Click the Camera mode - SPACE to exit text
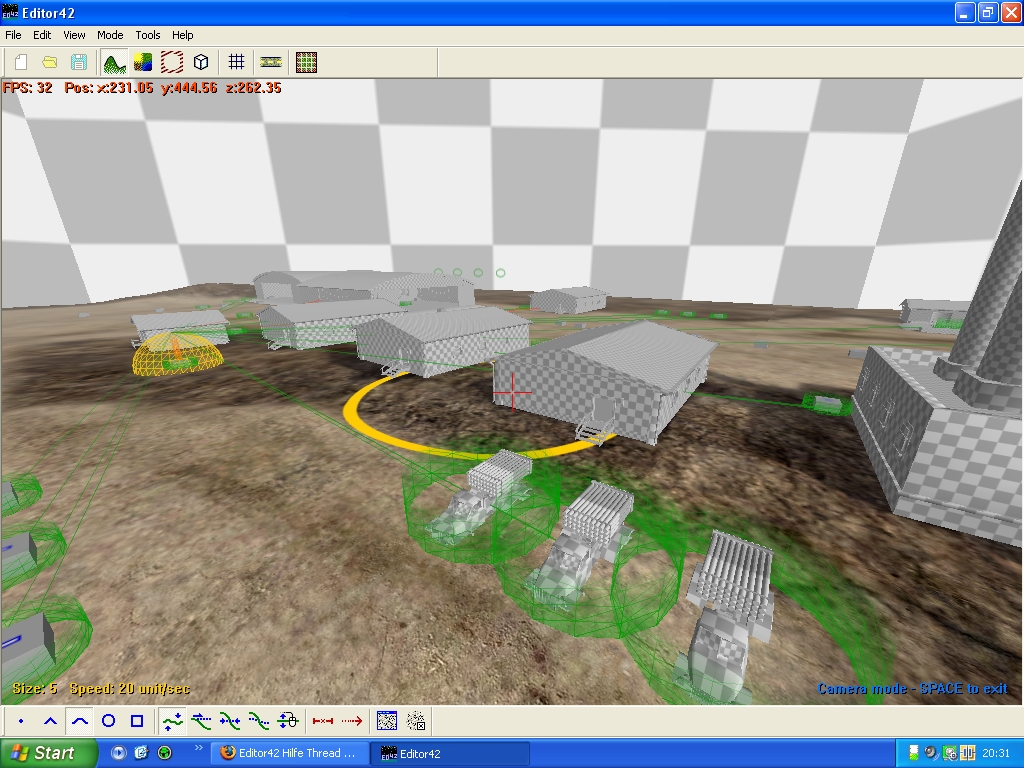 (912, 688)
